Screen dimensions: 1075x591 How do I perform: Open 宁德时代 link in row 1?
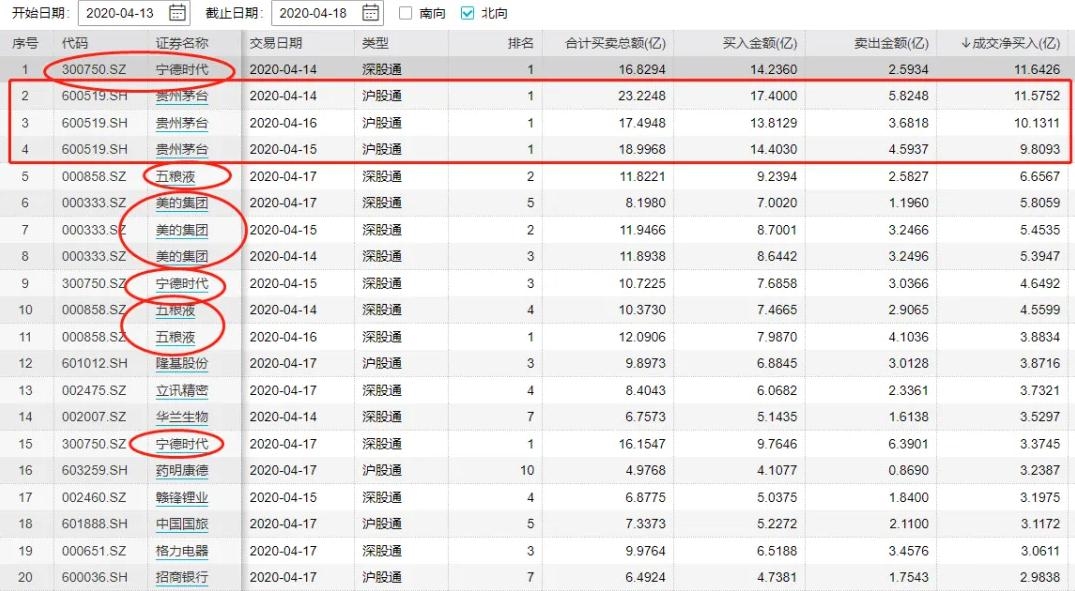click(182, 69)
